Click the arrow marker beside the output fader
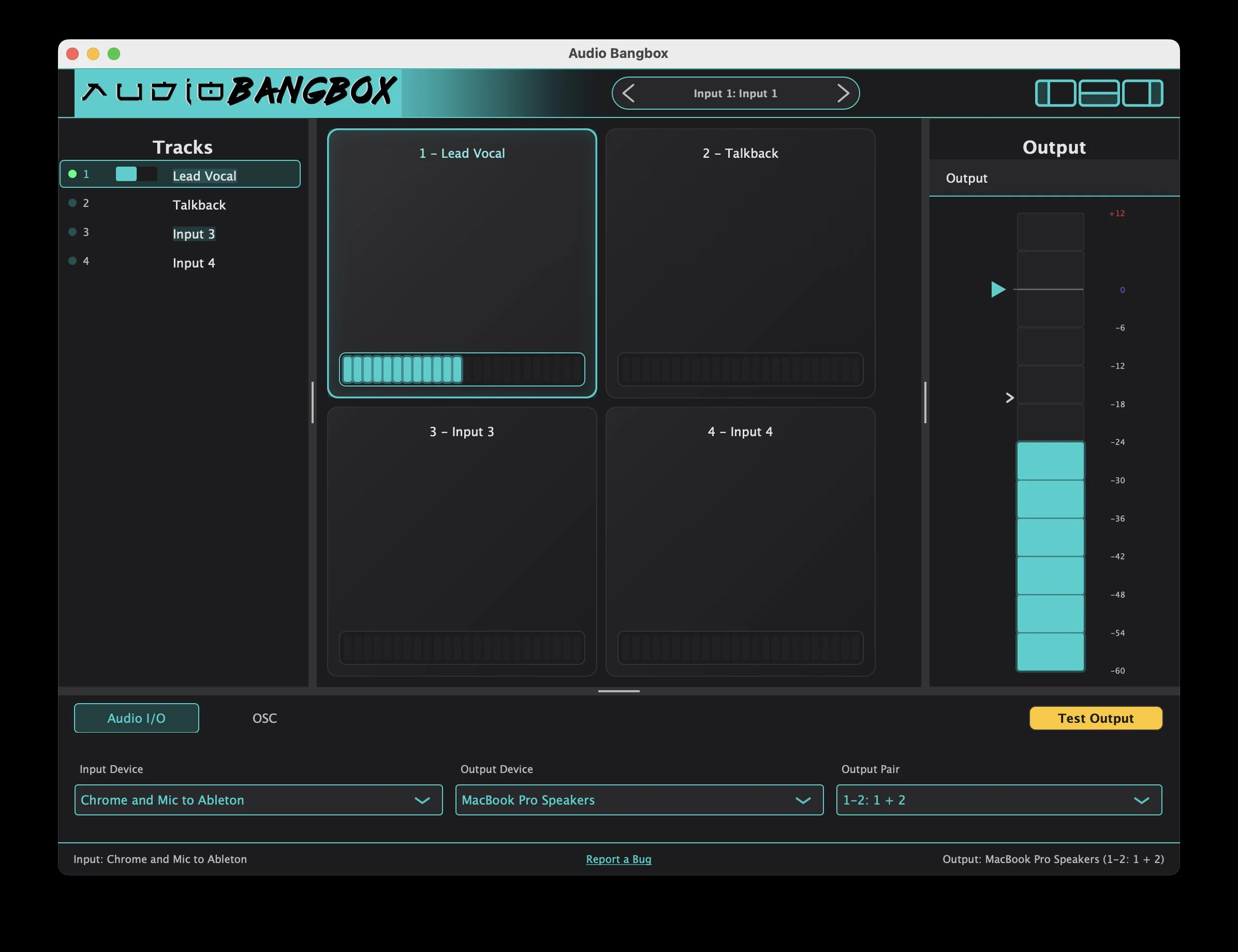The image size is (1238, 952). point(1010,398)
